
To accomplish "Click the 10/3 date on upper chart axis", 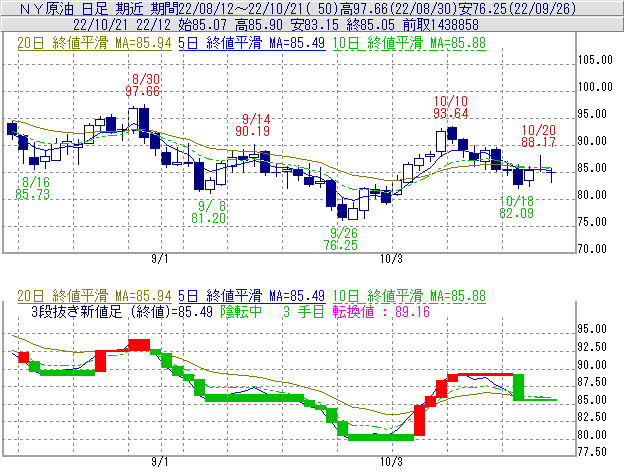I will pos(392,259).
